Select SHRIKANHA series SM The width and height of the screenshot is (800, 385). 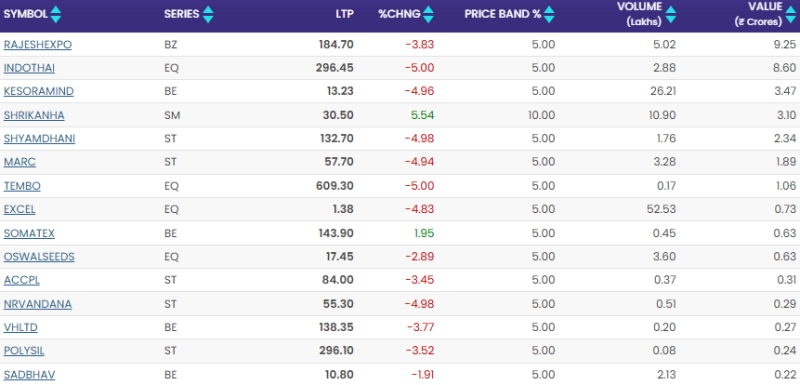tap(172, 115)
